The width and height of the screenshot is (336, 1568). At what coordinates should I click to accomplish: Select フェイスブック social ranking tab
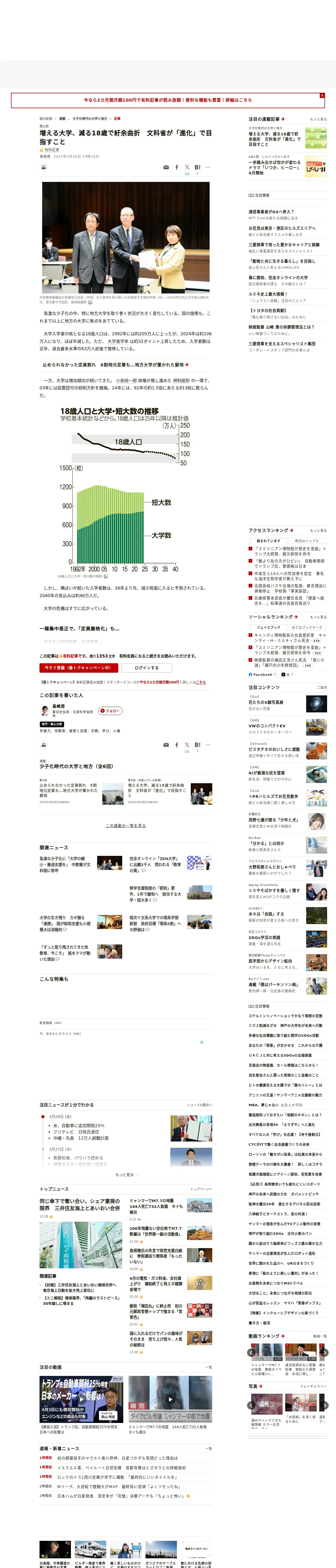268,627
